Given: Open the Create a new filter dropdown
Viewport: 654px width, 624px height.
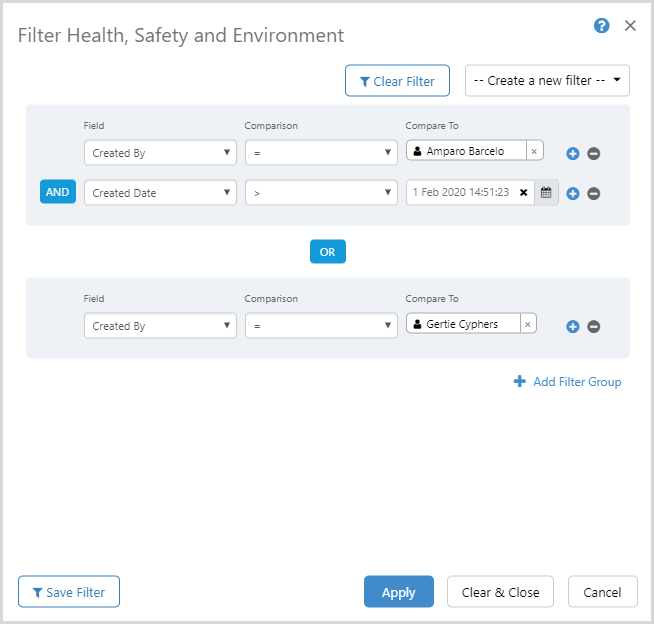Looking at the screenshot, I should [x=547, y=81].
